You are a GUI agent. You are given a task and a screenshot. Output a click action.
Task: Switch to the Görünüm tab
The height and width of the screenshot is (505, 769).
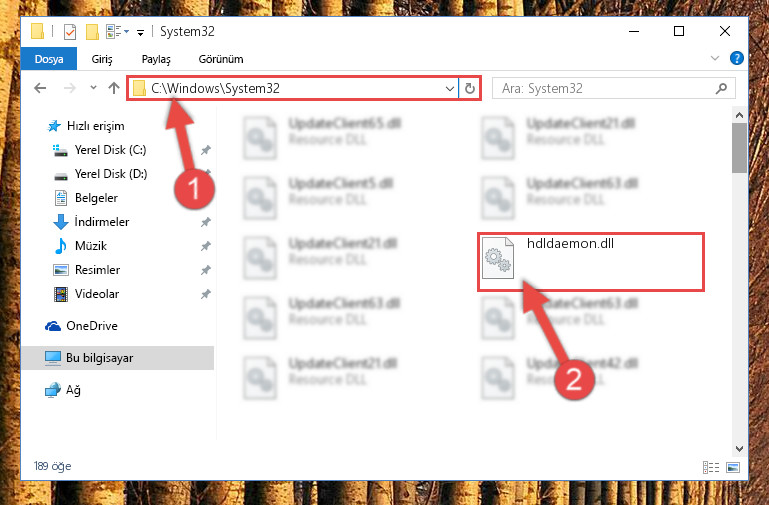[221, 59]
